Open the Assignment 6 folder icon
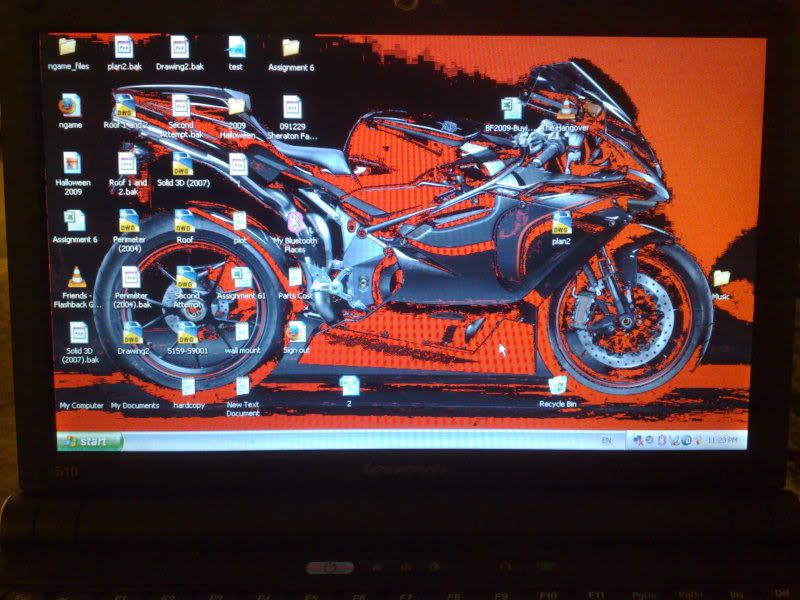The image size is (800, 600). 291,48
